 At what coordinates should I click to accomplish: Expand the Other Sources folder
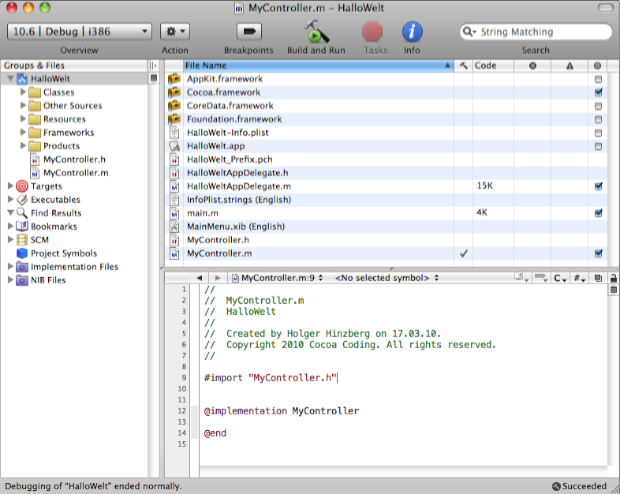(x=23, y=105)
